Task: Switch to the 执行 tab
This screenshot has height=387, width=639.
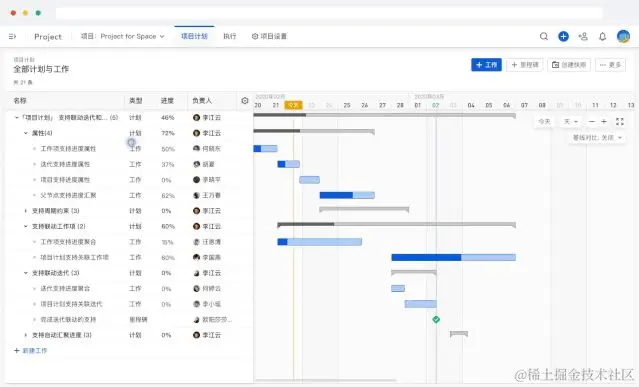Action: coord(229,36)
